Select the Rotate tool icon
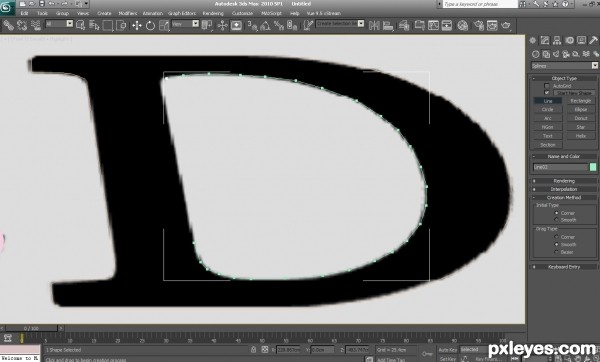The width and height of the screenshot is (600, 362). (150, 25)
